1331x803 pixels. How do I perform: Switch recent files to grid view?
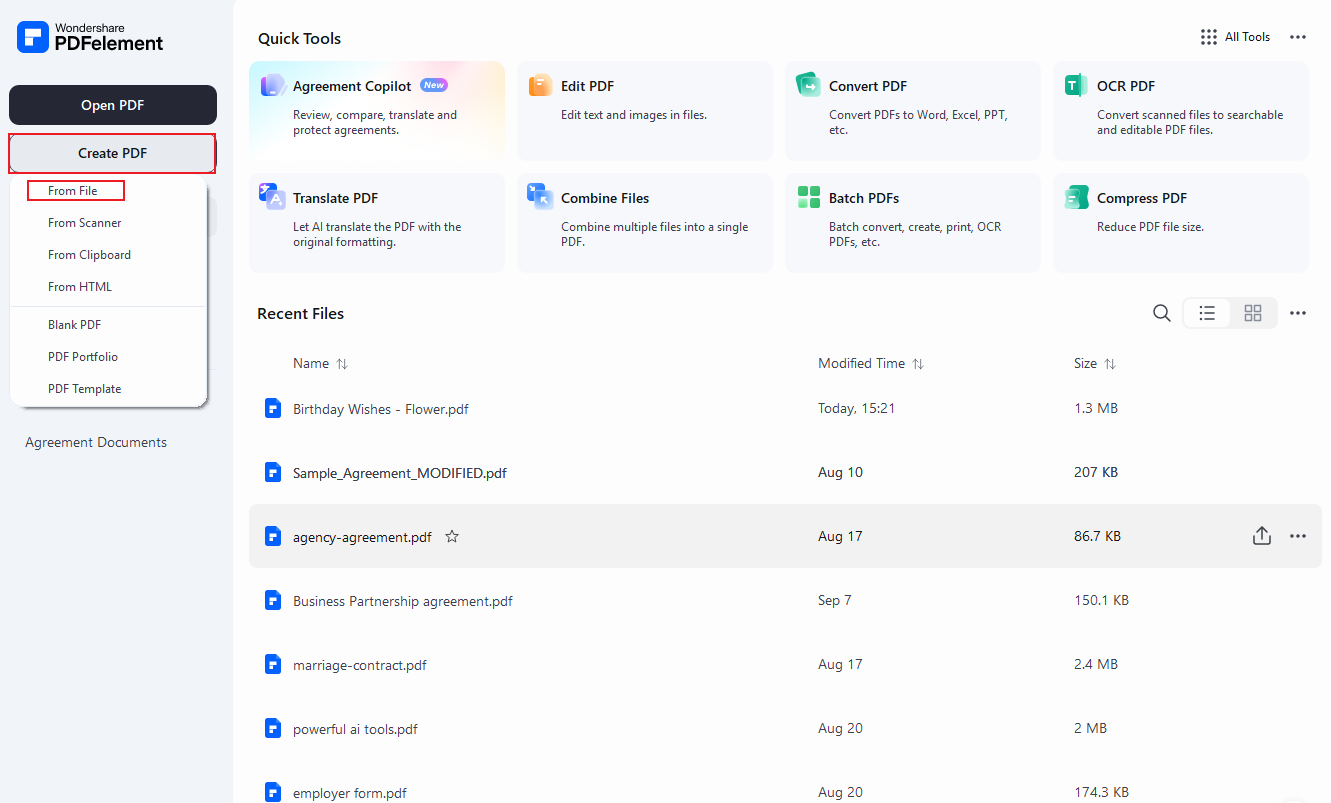click(1253, 313)
